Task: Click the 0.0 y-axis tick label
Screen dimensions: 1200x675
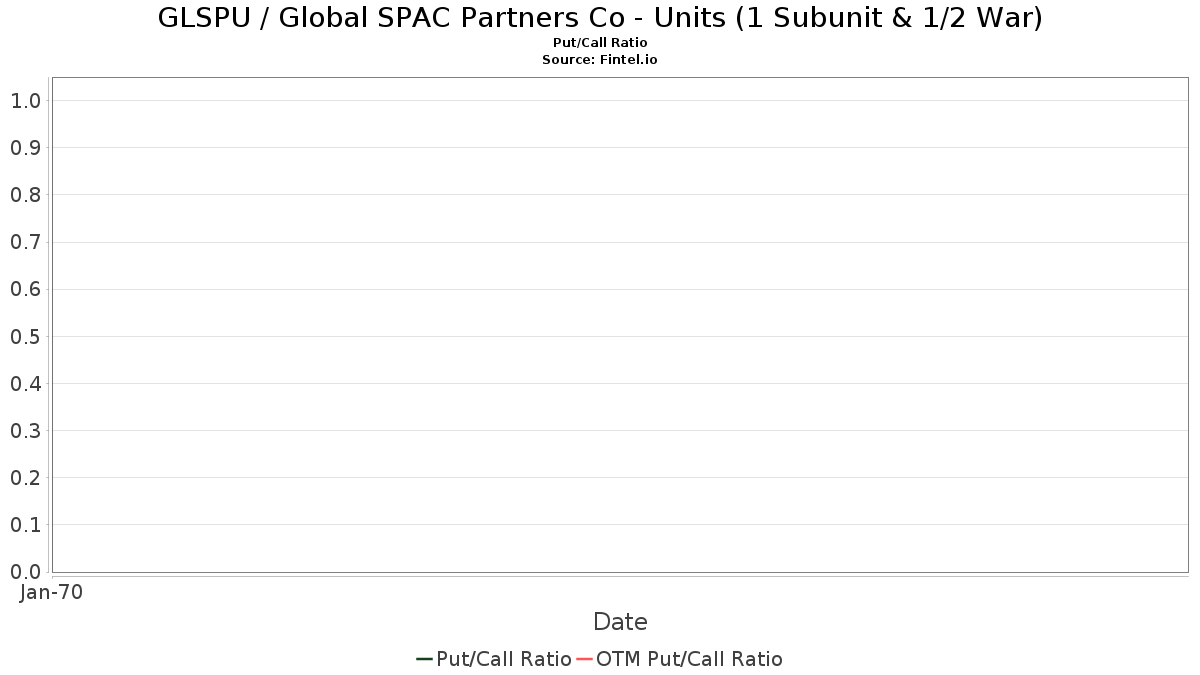Action: 25,572
